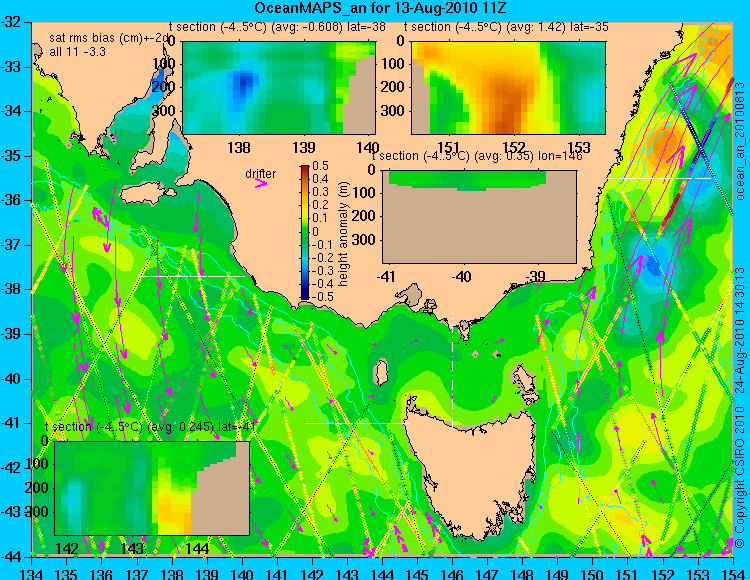
Task: Click King Island in Bass Strait
Action: (x=380, y=373)
